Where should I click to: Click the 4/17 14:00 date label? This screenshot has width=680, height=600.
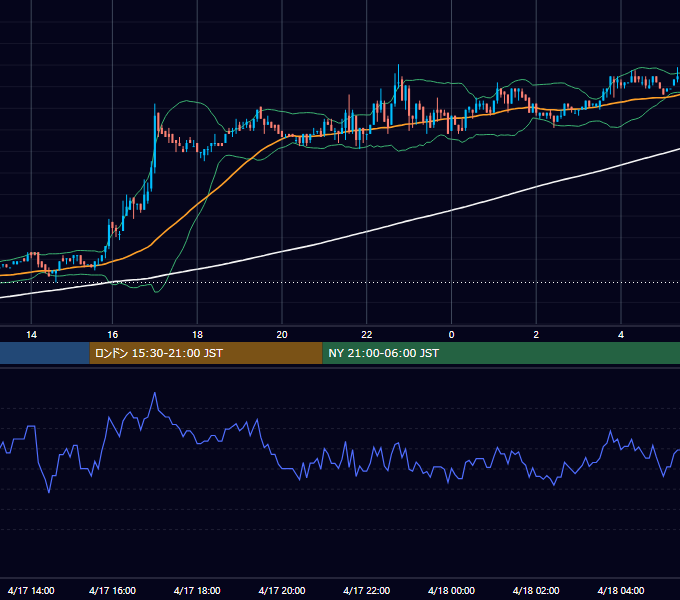[31, 590]
